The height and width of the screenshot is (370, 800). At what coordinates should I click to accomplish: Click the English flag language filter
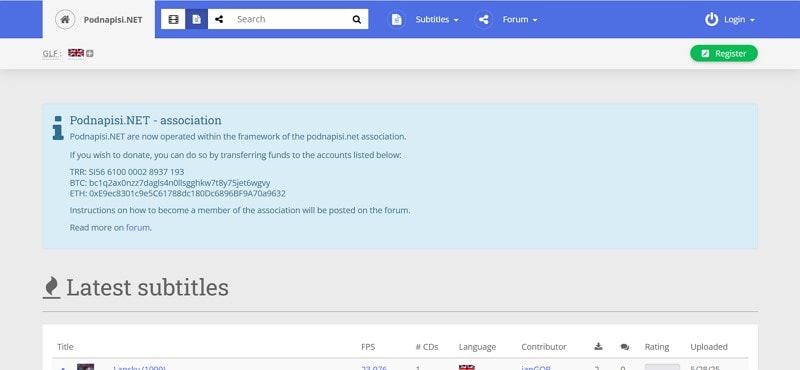click(76, 53)
